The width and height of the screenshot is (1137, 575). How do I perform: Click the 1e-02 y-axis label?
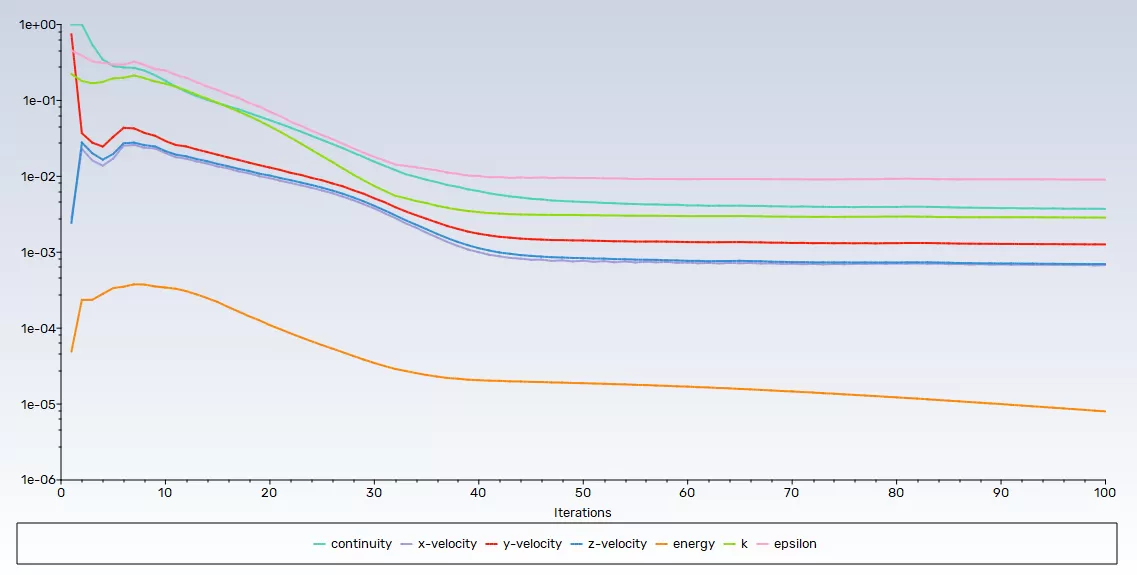pos(39,177)
